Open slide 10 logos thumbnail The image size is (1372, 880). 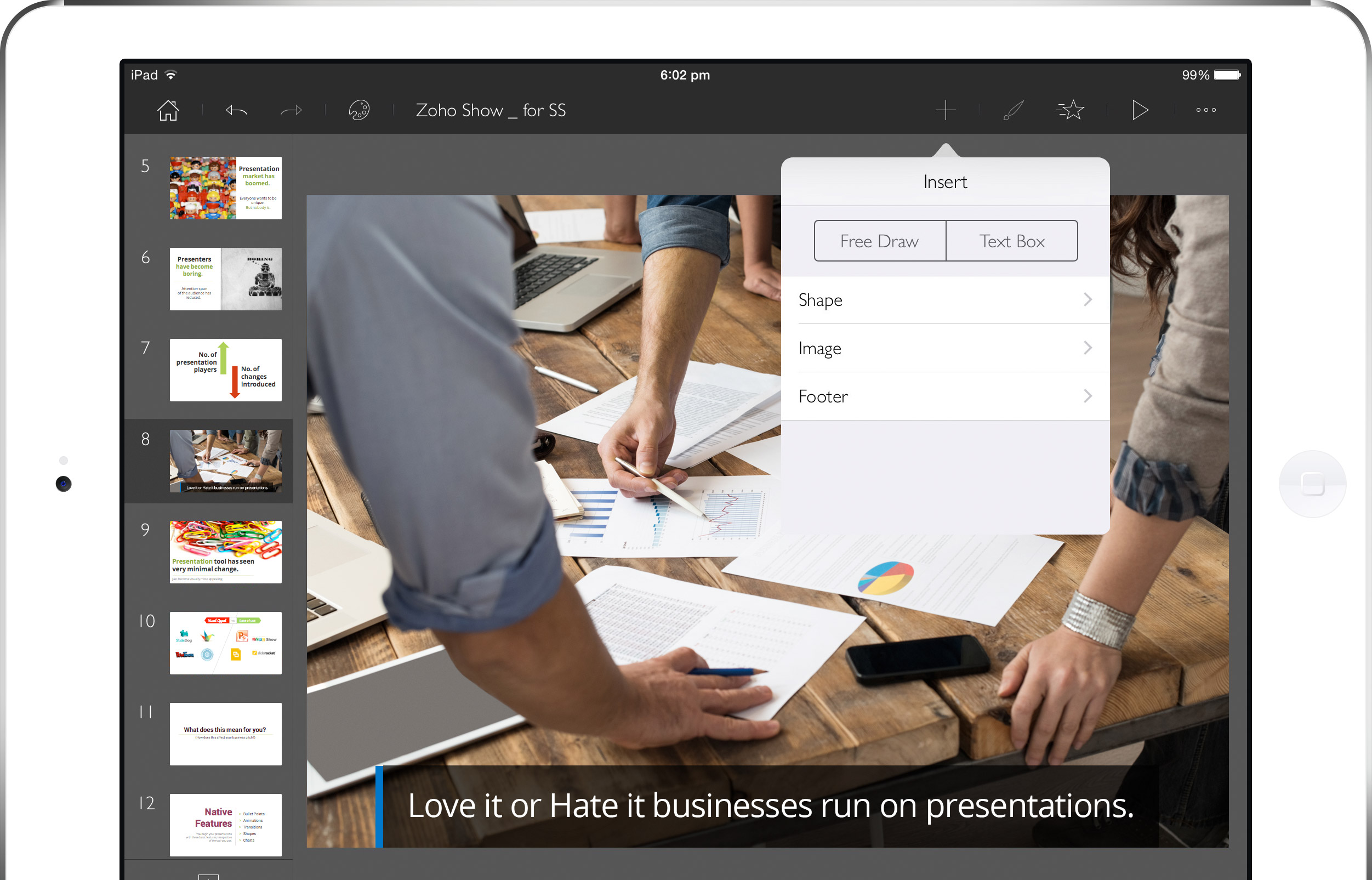point(225,643)
